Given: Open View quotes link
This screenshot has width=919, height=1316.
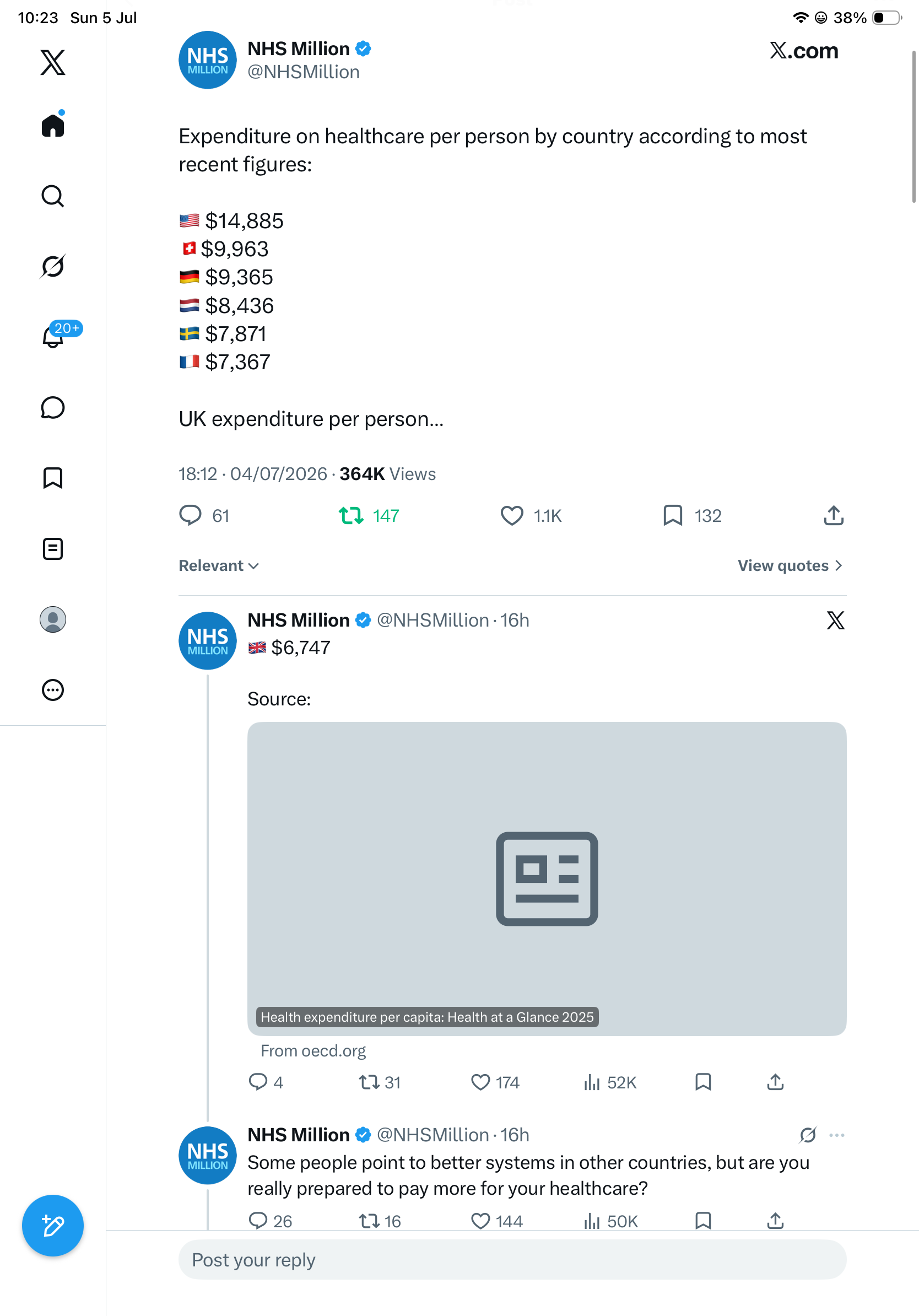Looking at the screenshot, I should [x=790, y=566].
